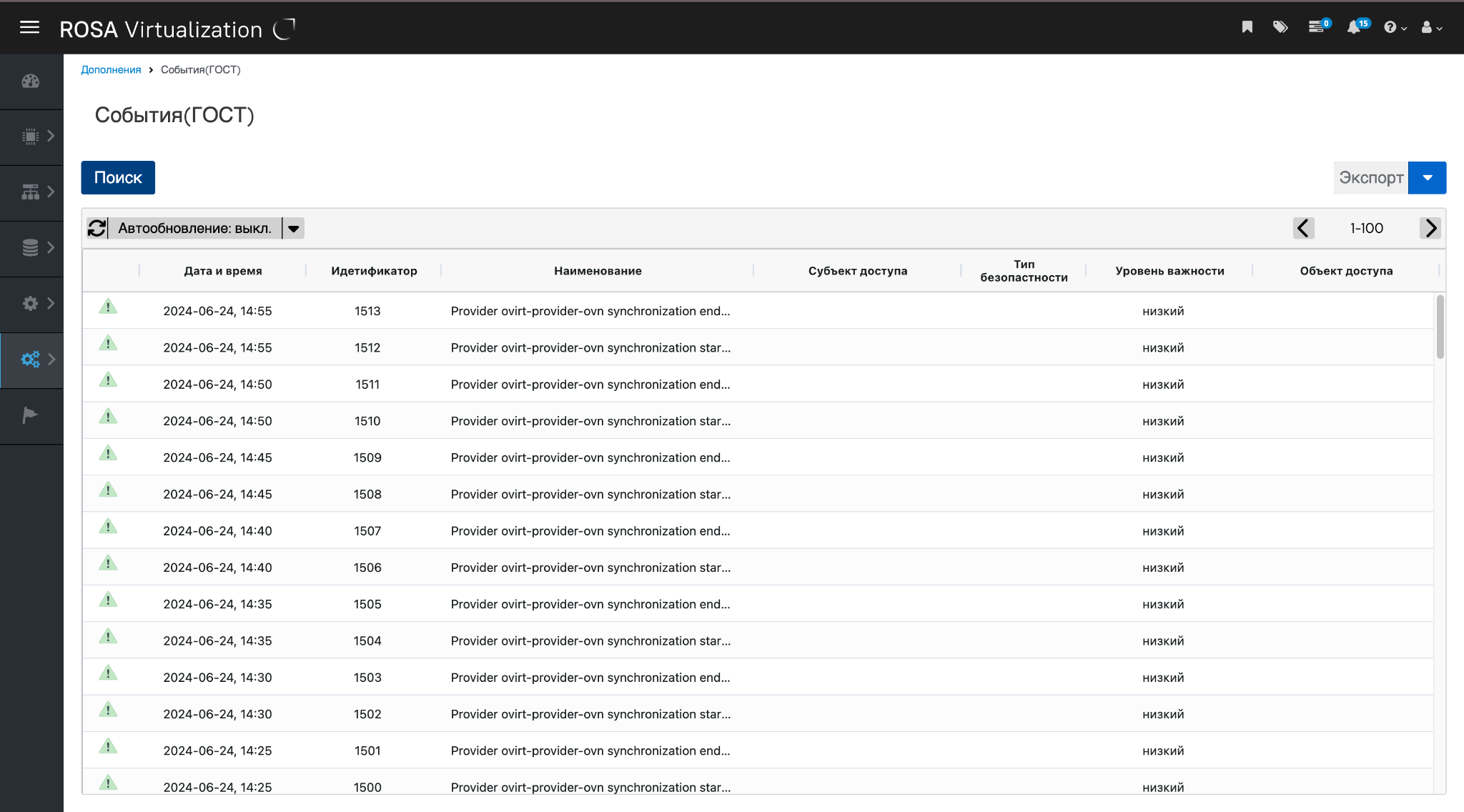Expand the Compute sidebar section
This screenshot has height=812, width=1464.
click(x=31, y=136)
